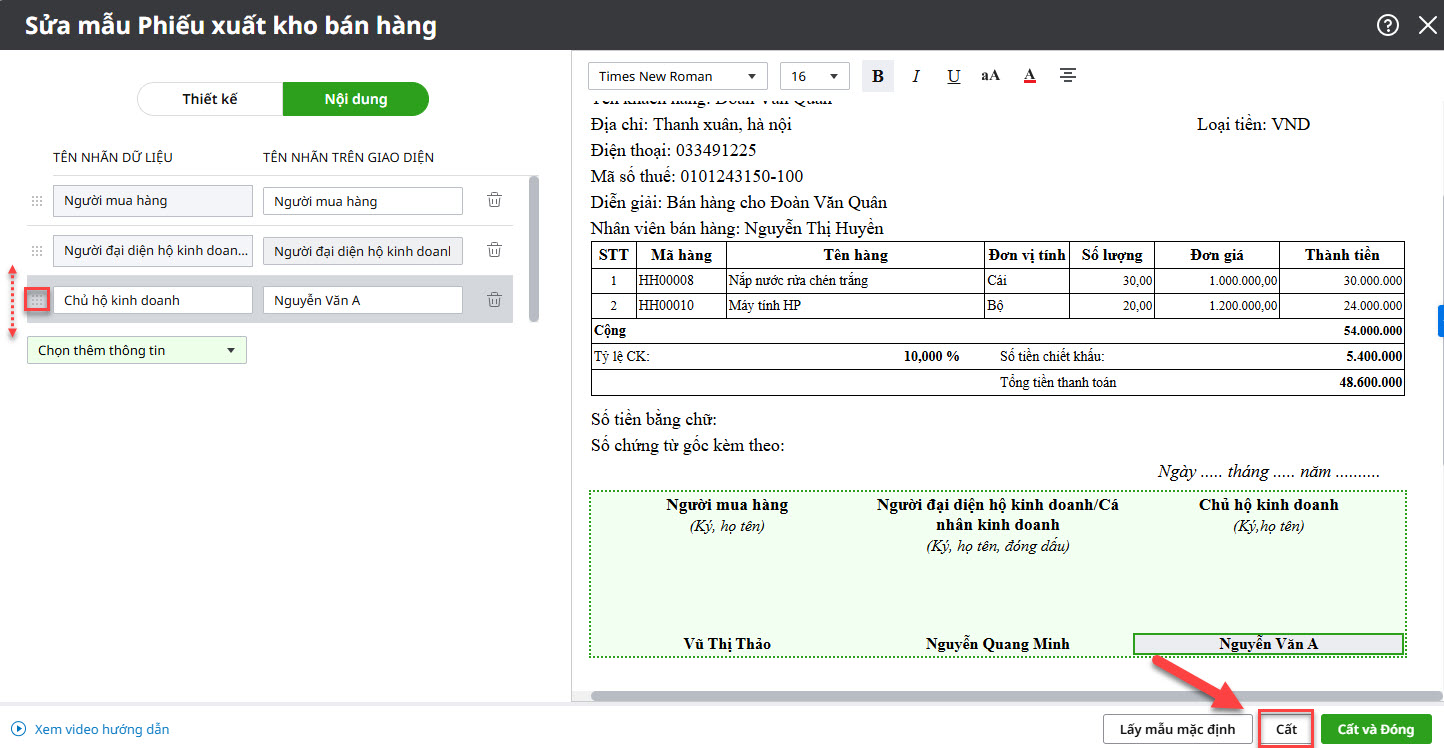Expand the Chọn thêm thông tin dropdown
This screenshot has width=1444, height=748.
[x=136, y=350]
